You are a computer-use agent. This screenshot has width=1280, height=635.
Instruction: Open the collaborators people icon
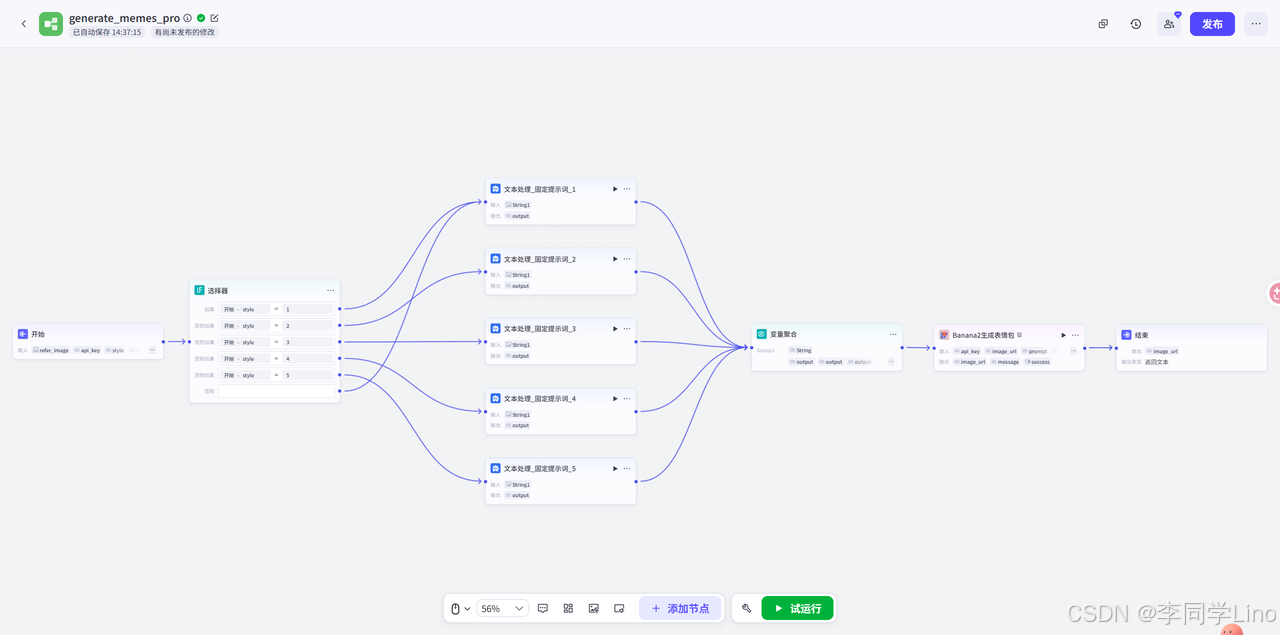click(1169, 24)
